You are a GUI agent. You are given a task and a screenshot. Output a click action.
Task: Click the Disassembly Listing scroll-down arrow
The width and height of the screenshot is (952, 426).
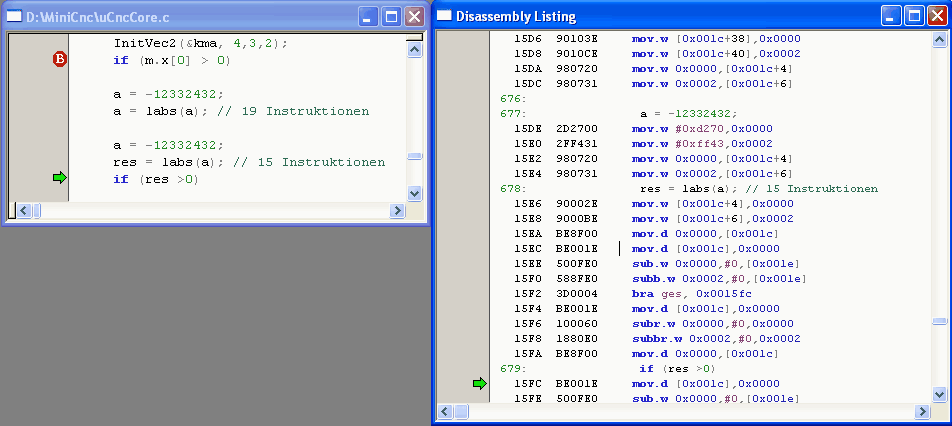click(939, 394)
